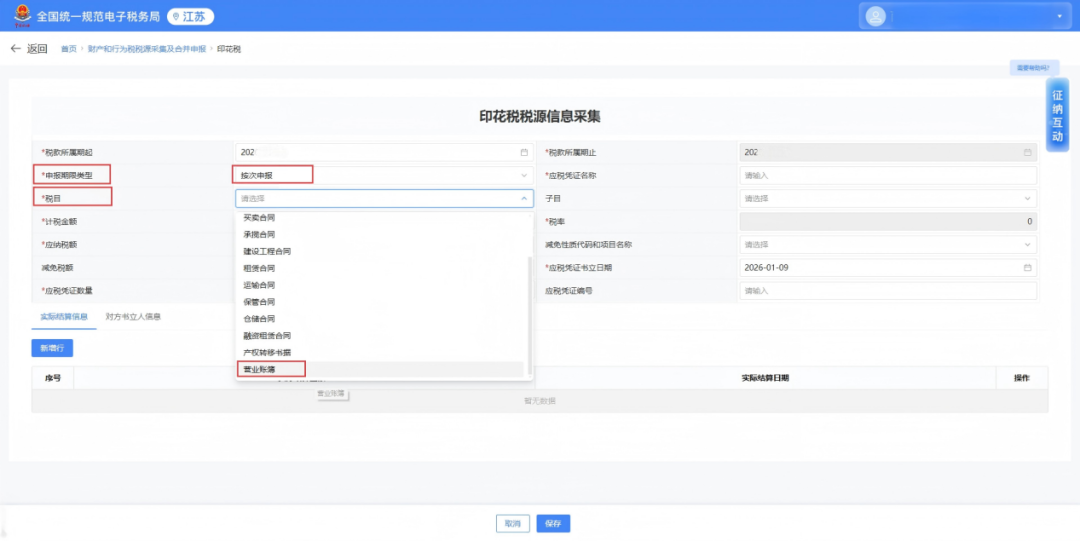Click the 应税凭证名称 input field
This screenshot has width=1080, height=541.
click(x=887, y=175)
